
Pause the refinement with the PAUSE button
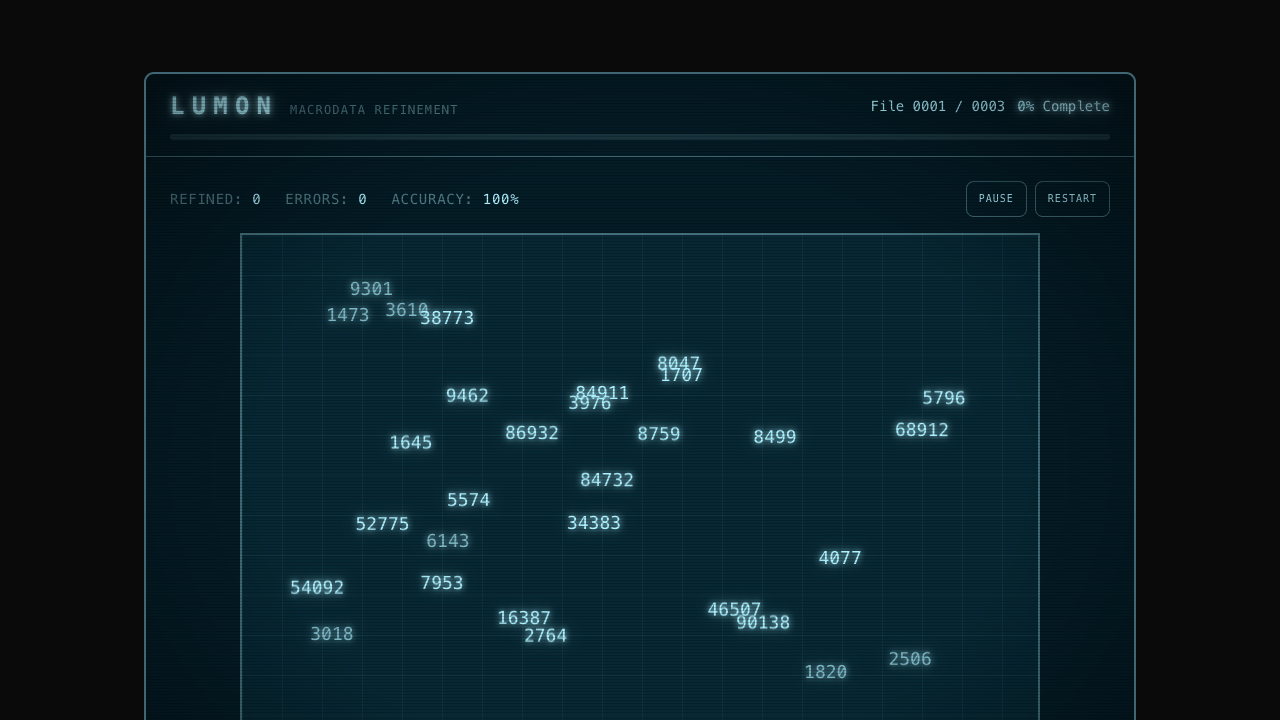pos(996,199)
